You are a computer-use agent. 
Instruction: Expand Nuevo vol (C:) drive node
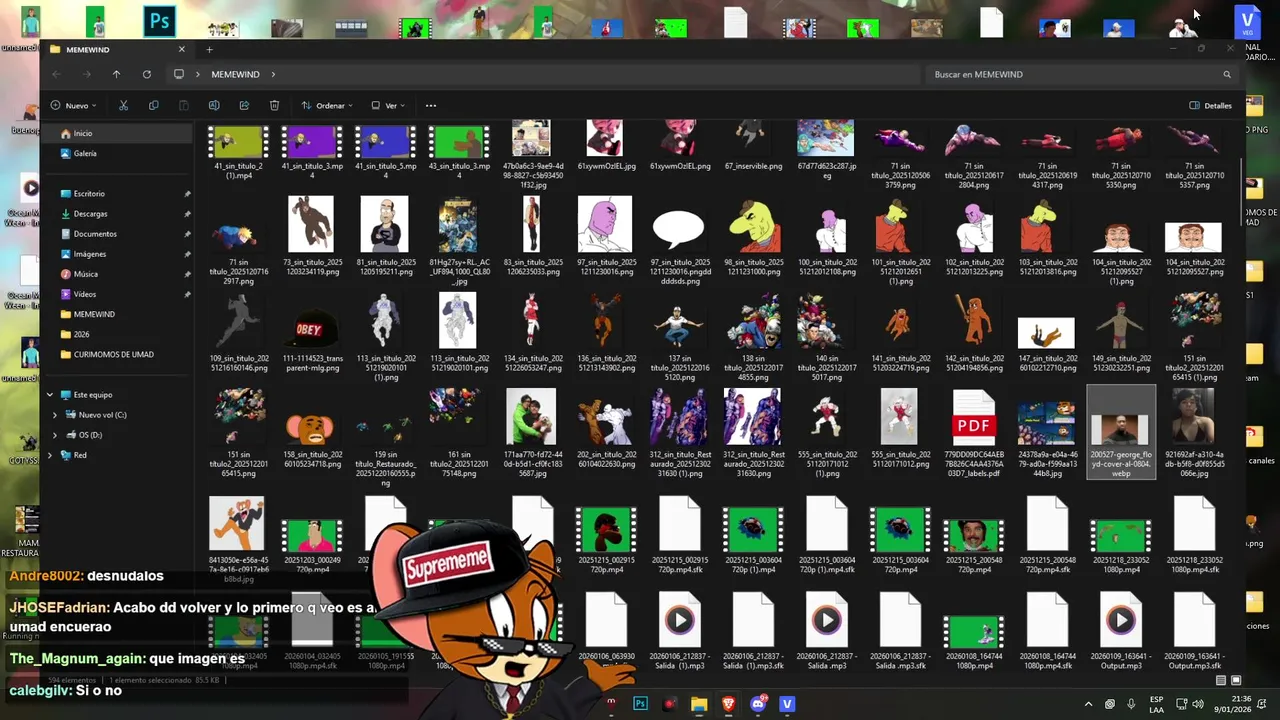pos(55,415)
